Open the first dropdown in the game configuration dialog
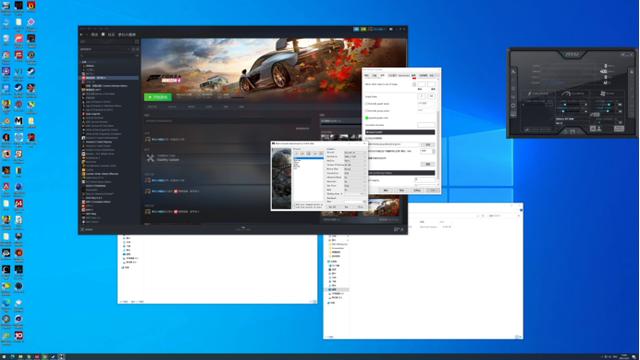 [355, 152]
